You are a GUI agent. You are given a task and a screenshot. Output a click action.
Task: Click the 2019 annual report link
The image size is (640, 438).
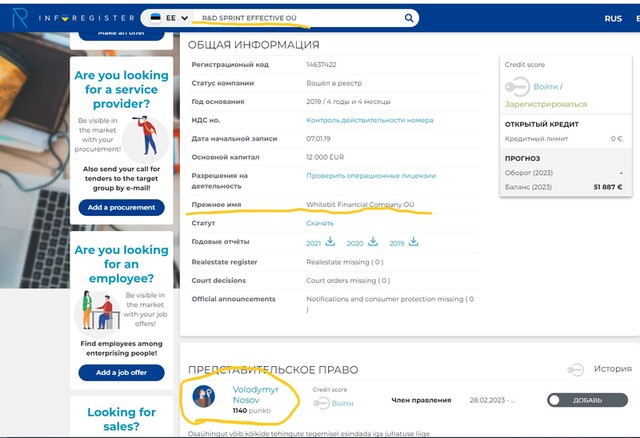(x=396, y=243)
